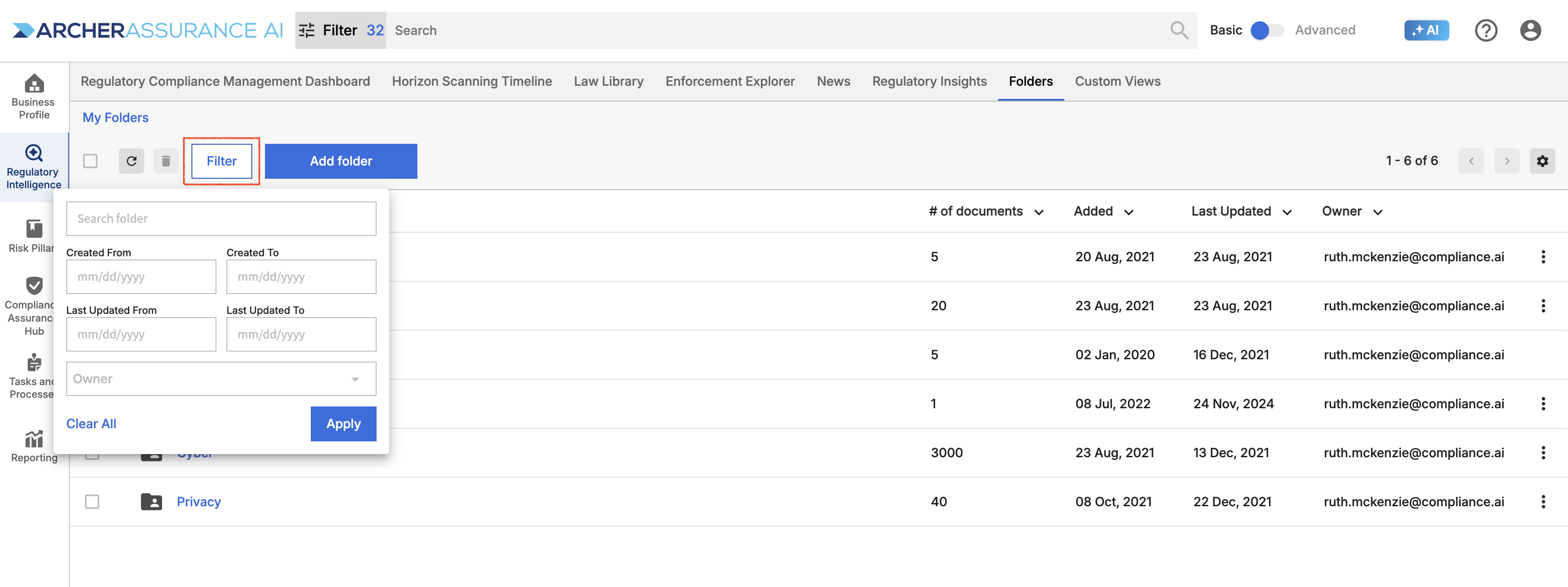Expand the Owner dropdown in filter panel
1568x587 pixels.
click(x=355, y=379)
